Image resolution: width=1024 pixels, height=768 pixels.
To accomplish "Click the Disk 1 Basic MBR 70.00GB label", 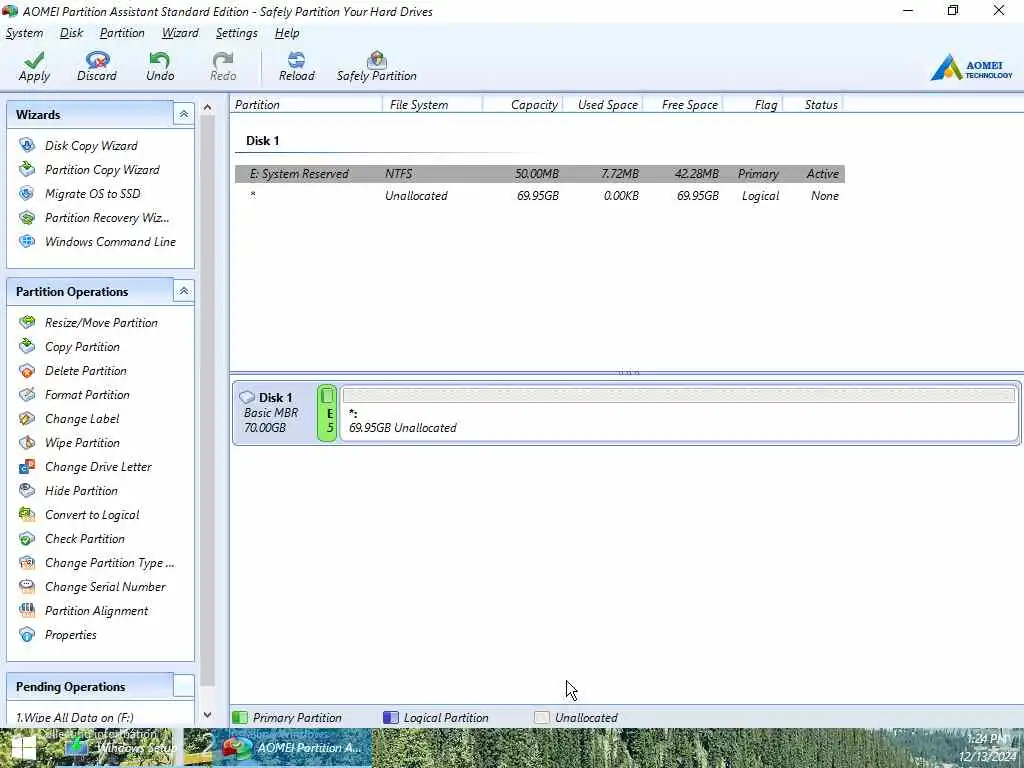I will tap(274, 413).
